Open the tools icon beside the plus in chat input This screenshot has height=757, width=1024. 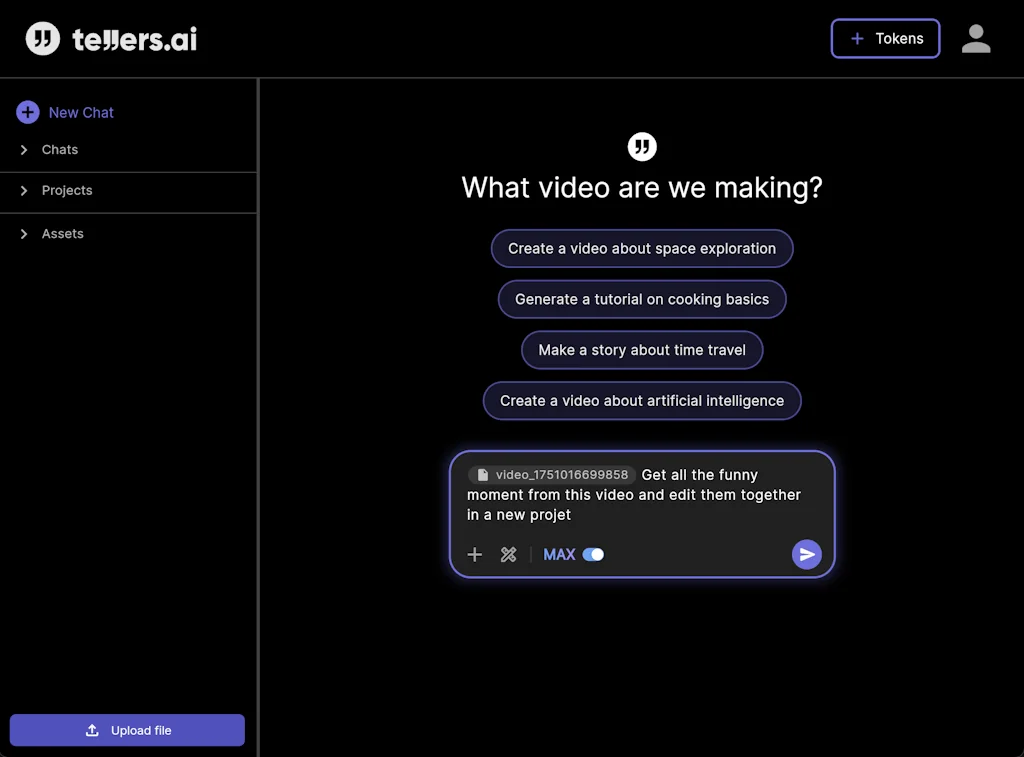(x=508, y=554)
